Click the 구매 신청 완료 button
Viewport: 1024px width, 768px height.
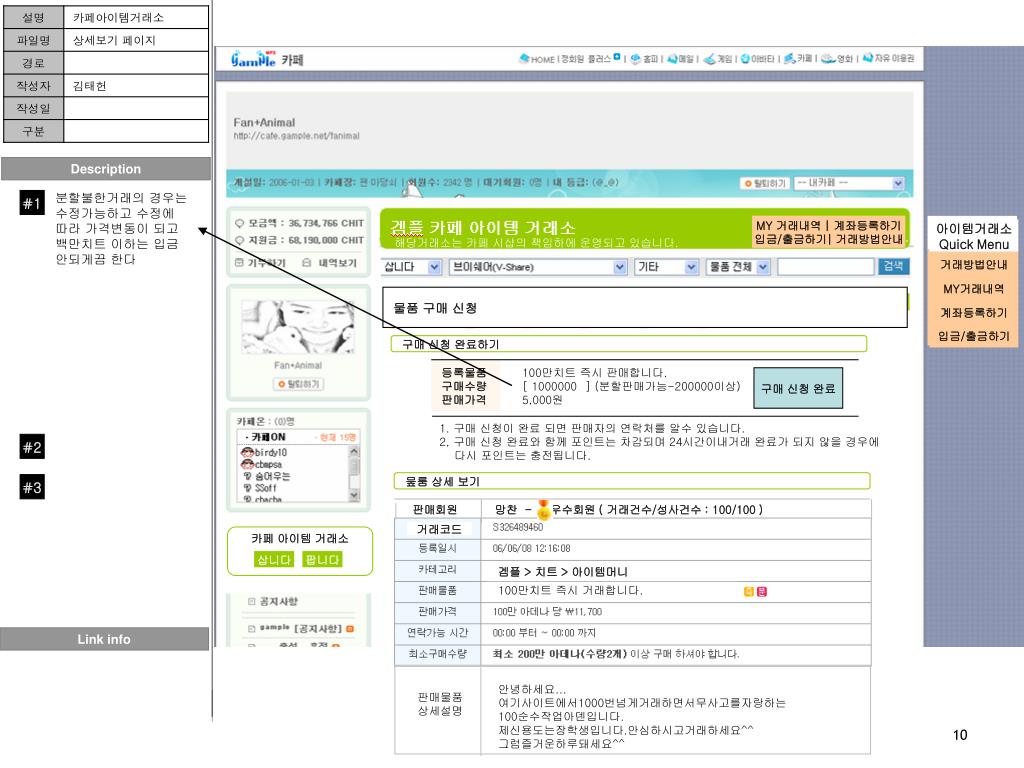(798, 389)
